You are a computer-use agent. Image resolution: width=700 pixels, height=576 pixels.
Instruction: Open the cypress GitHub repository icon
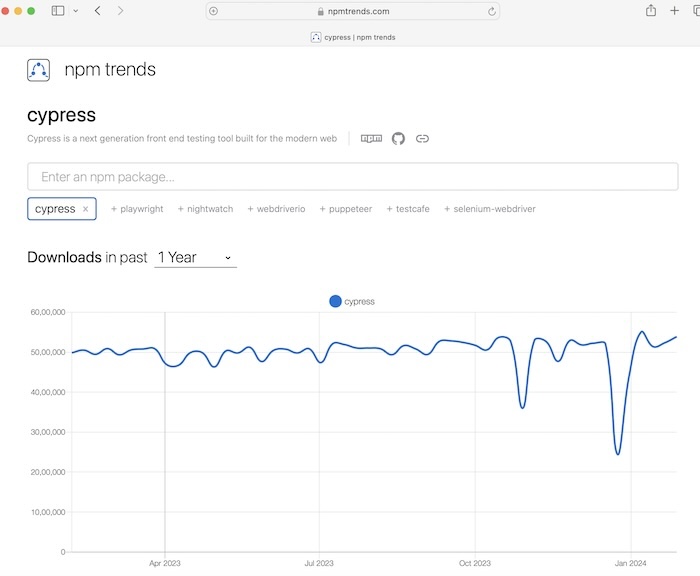[x=398, y=139]
